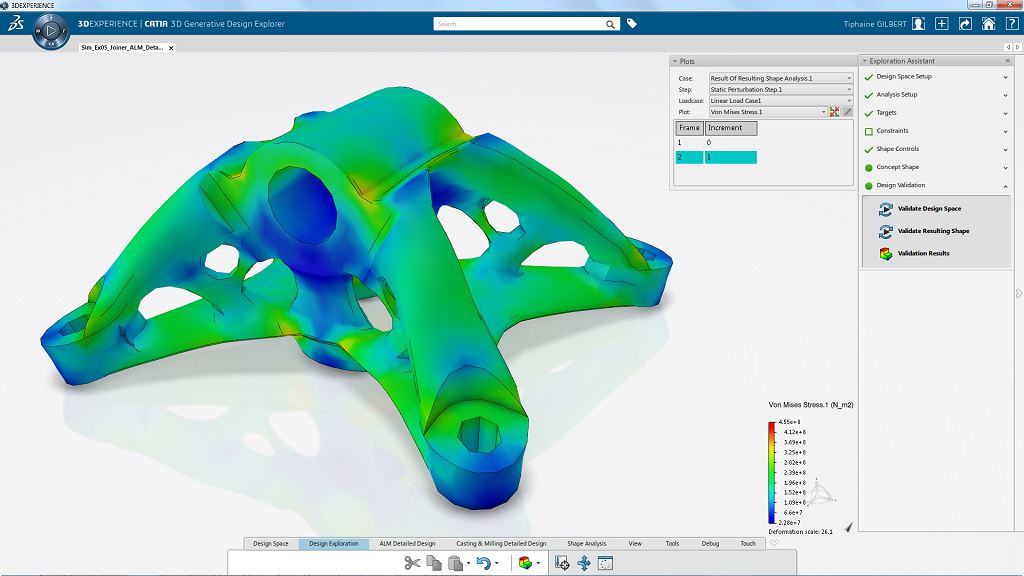This screenshot has width=1024, height=576.
Task: Click Validate Resulting Shape
Action: coord(932,231)
